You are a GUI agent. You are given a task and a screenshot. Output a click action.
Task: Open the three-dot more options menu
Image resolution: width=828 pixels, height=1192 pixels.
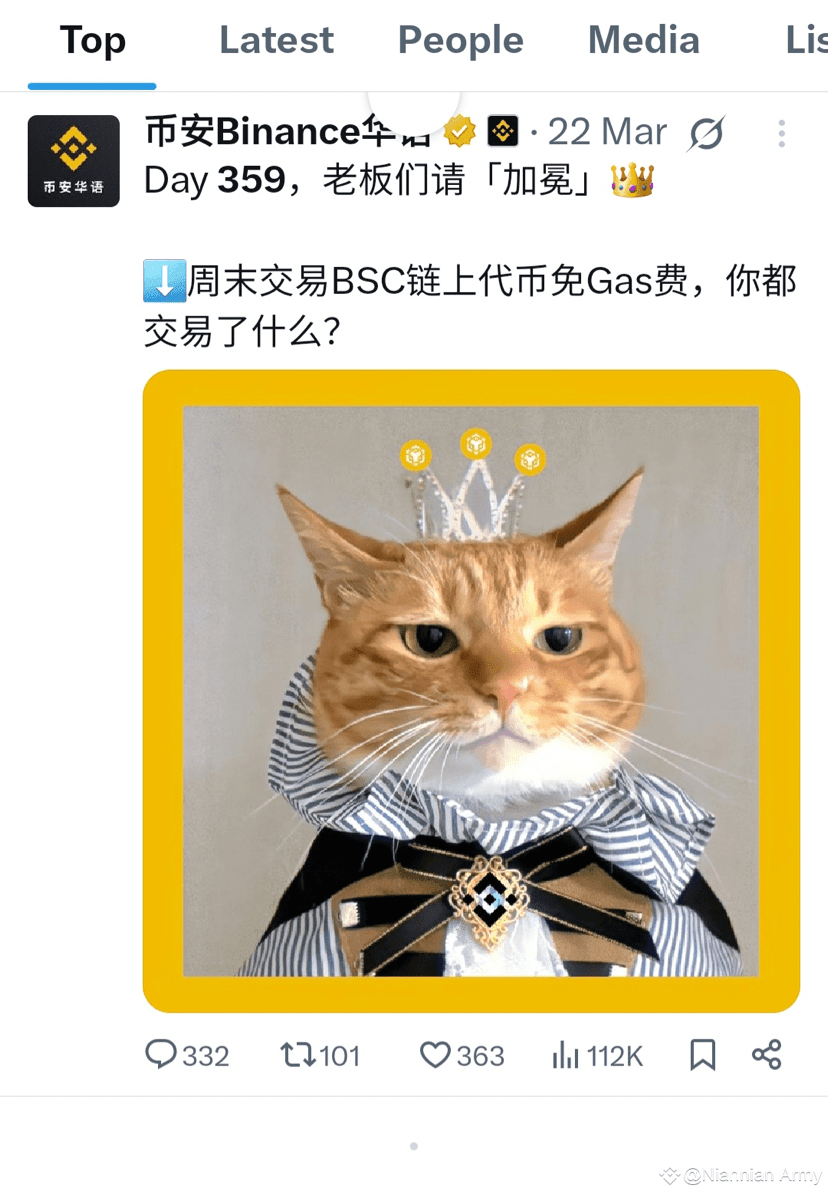pos(782,134)
